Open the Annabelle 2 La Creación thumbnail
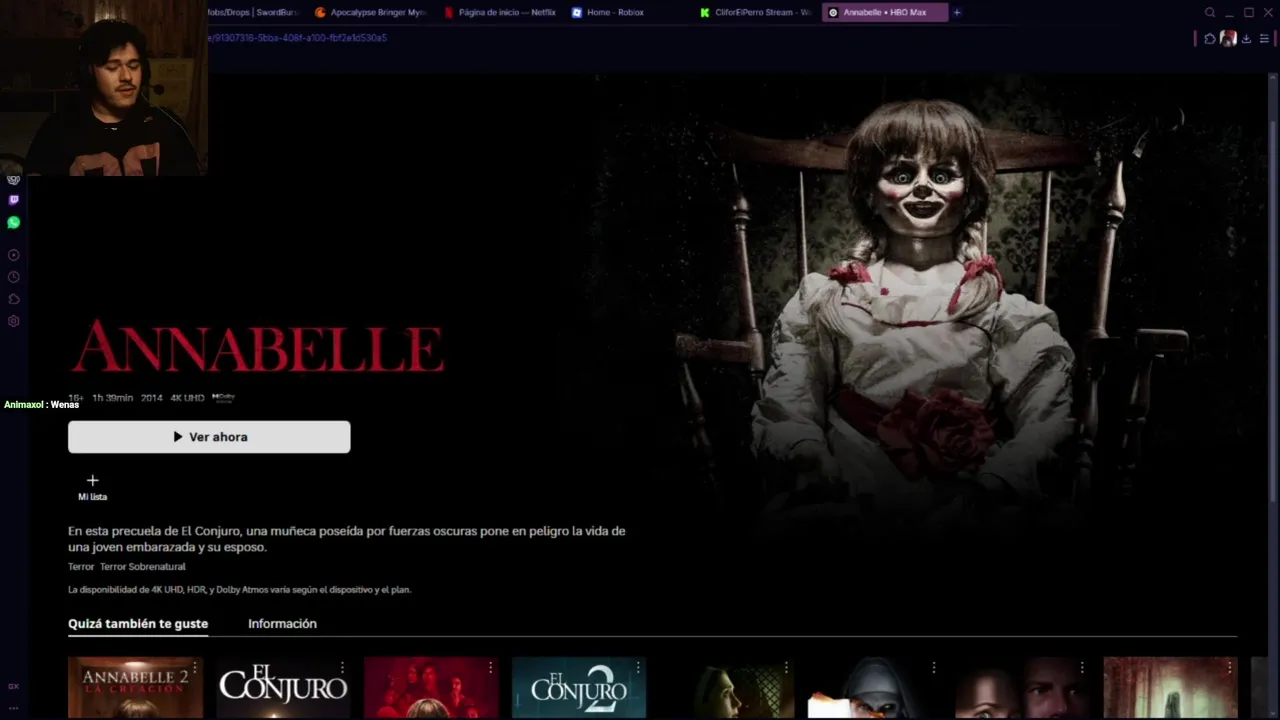The width and height of the screenshot is (1280, 720). coord(135,688)
